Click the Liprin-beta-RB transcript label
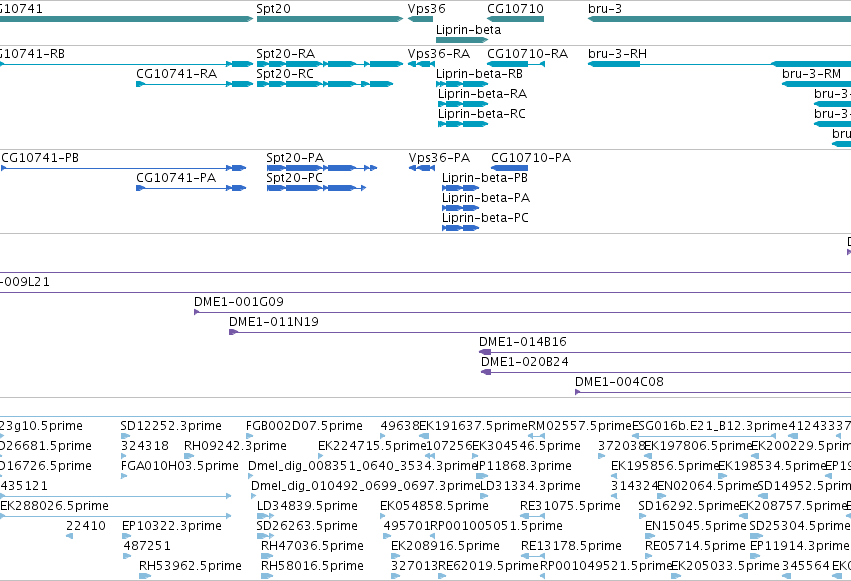851x581 pixels. tap(479, 74)
